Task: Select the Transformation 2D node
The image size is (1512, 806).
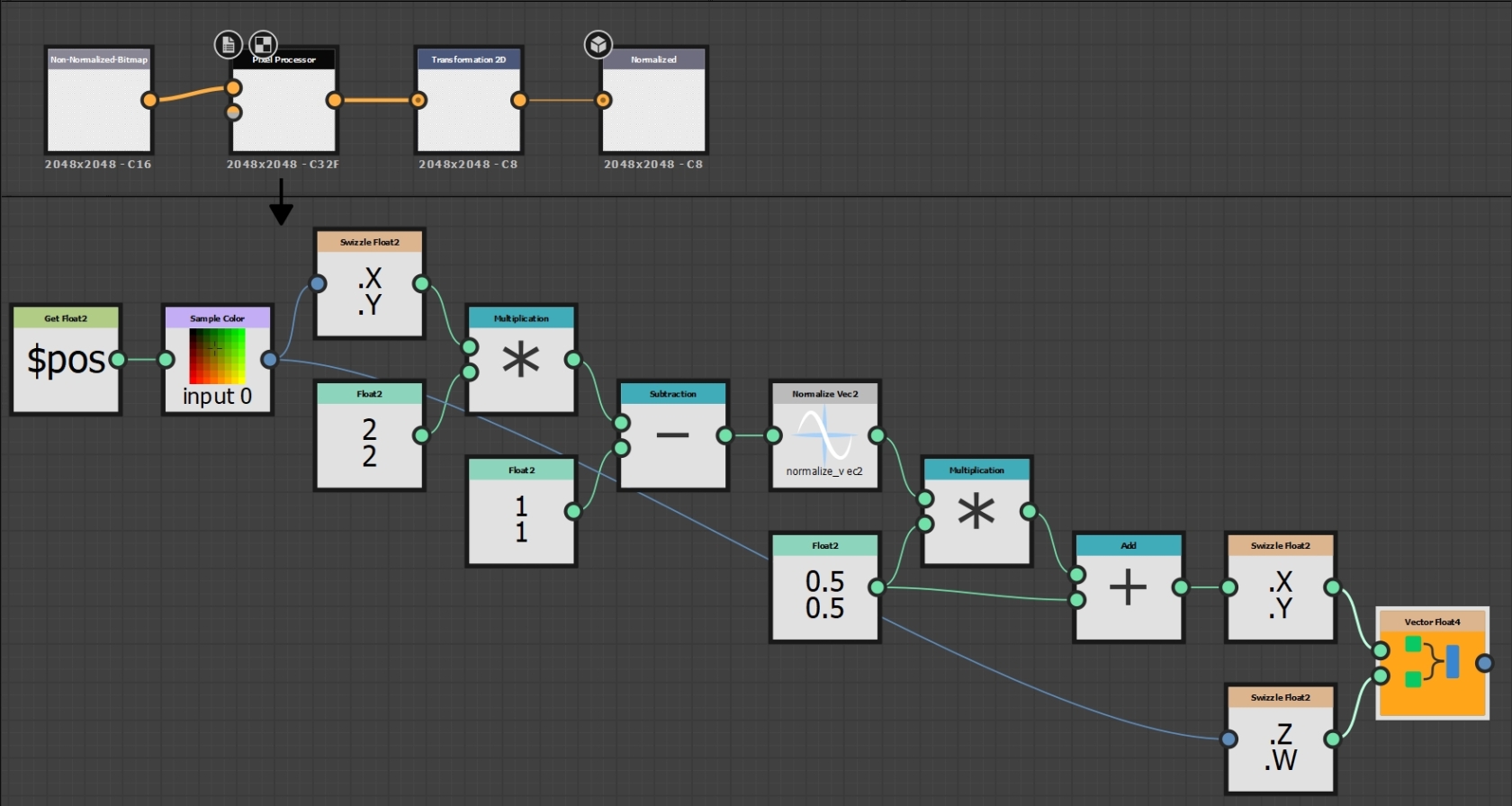Action: (469, 100)
